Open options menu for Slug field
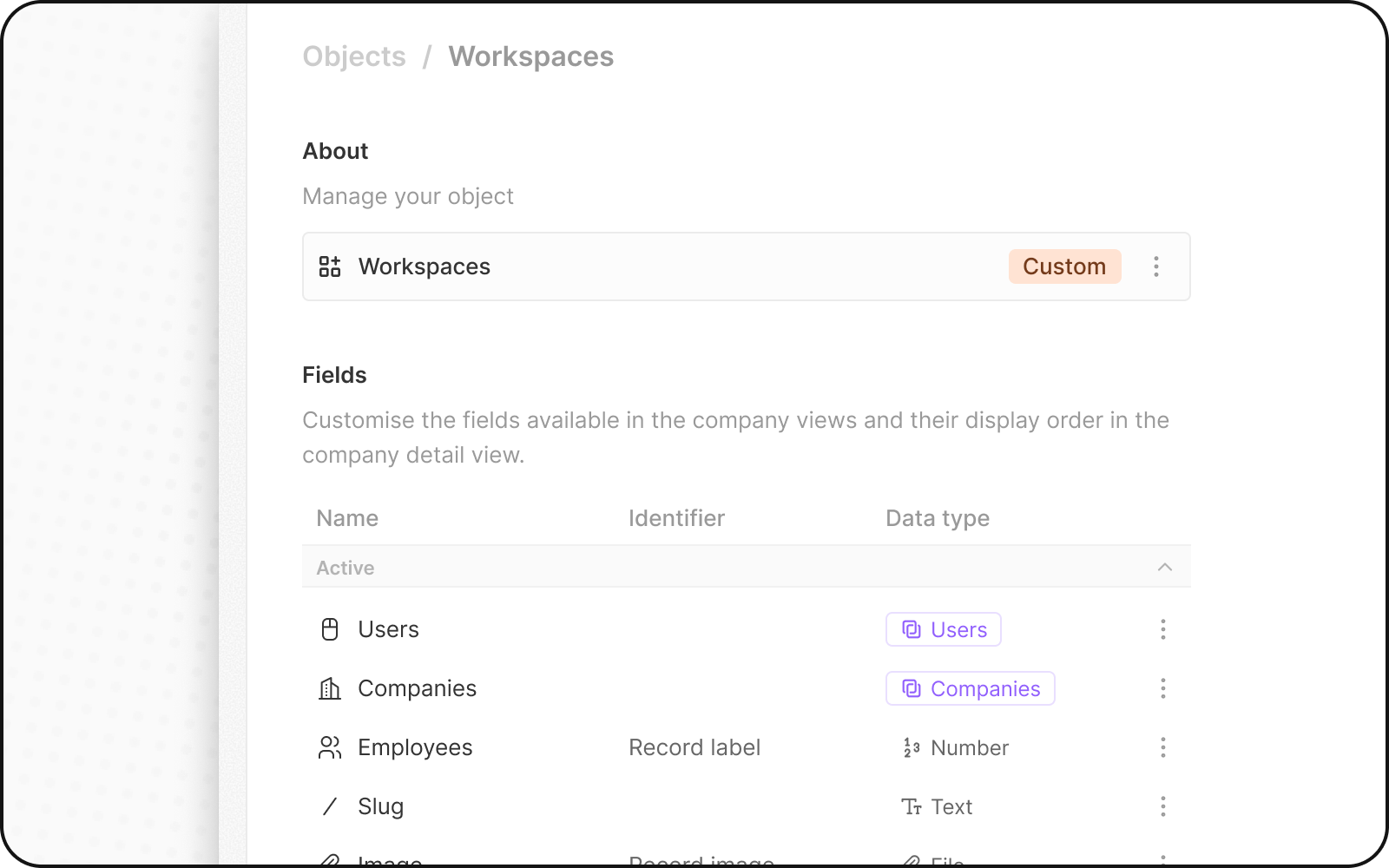This screenshot has width=1389, height=868. coord(1162,806)
